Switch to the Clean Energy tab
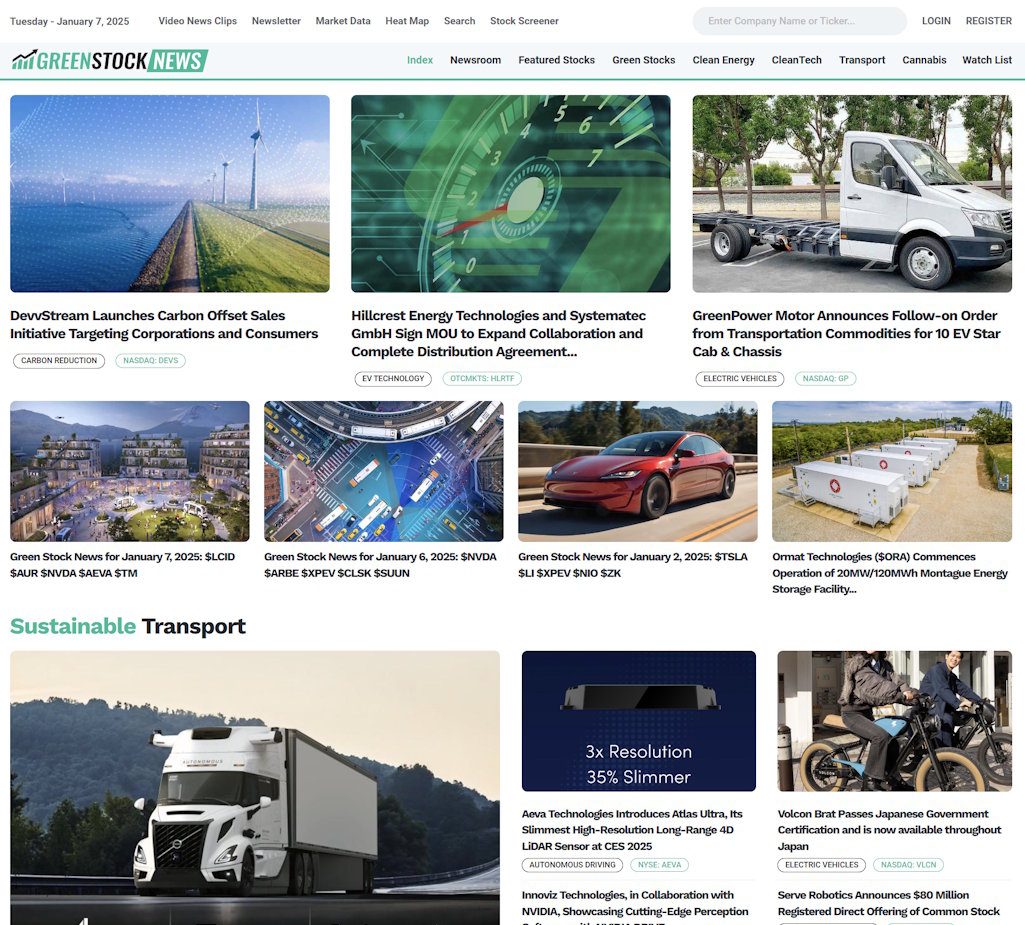The image size is (1025, 925). click(723, 60)
